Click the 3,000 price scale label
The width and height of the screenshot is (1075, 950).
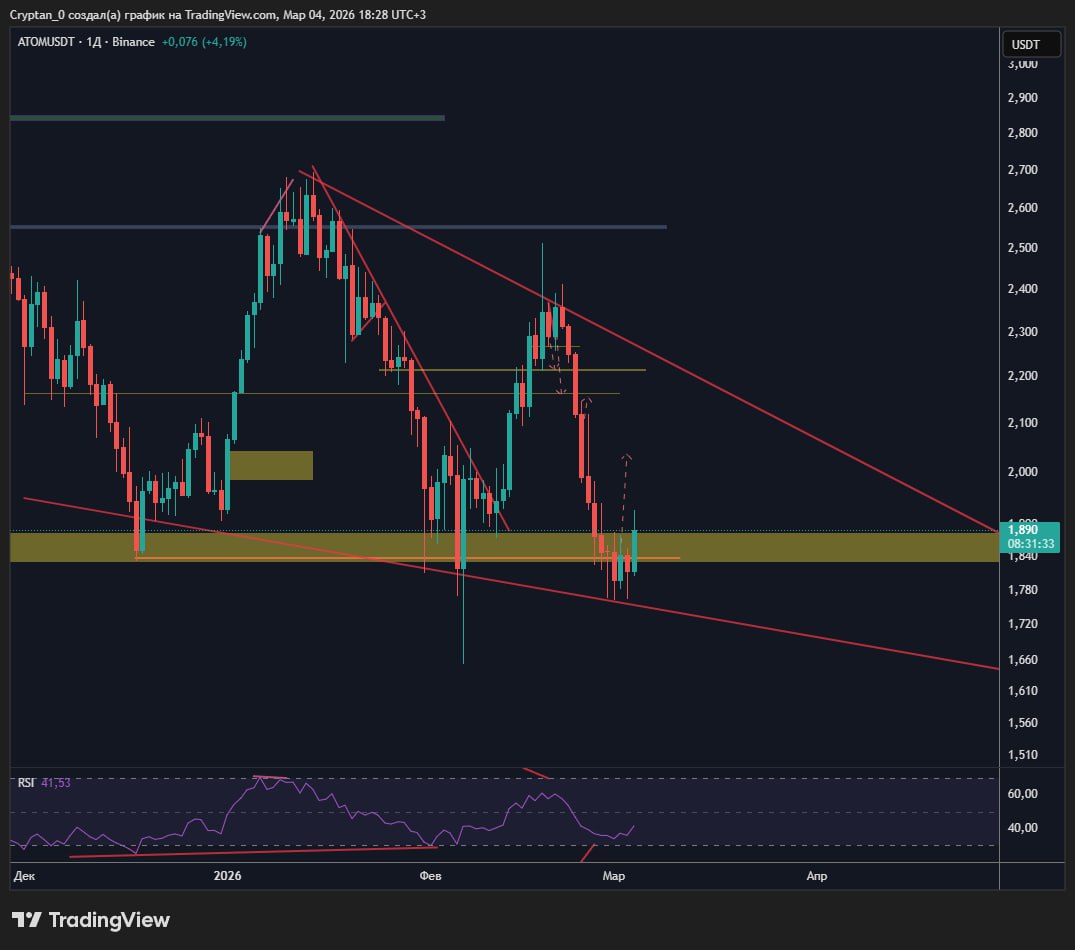(x=1022, y=64)
